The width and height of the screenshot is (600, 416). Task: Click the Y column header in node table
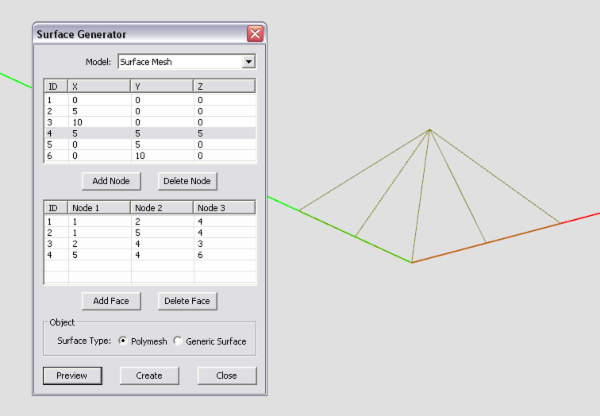(x=162, y=86)
